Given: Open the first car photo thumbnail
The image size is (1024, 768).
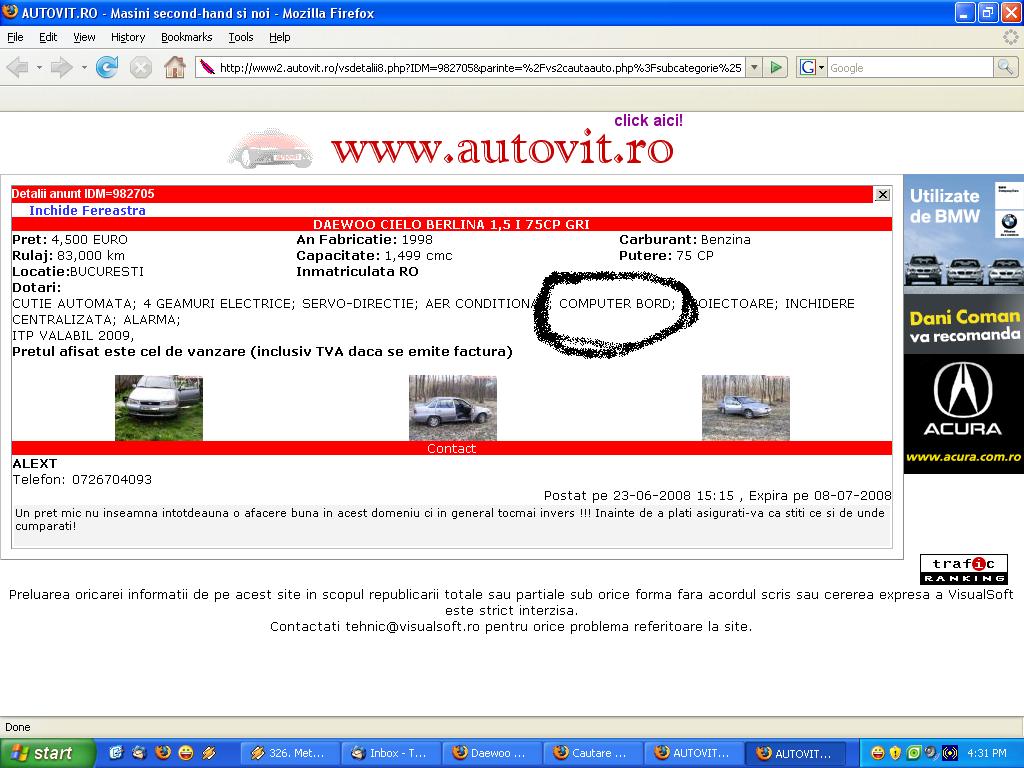Looking at the screenshot, I should (158, 407).
